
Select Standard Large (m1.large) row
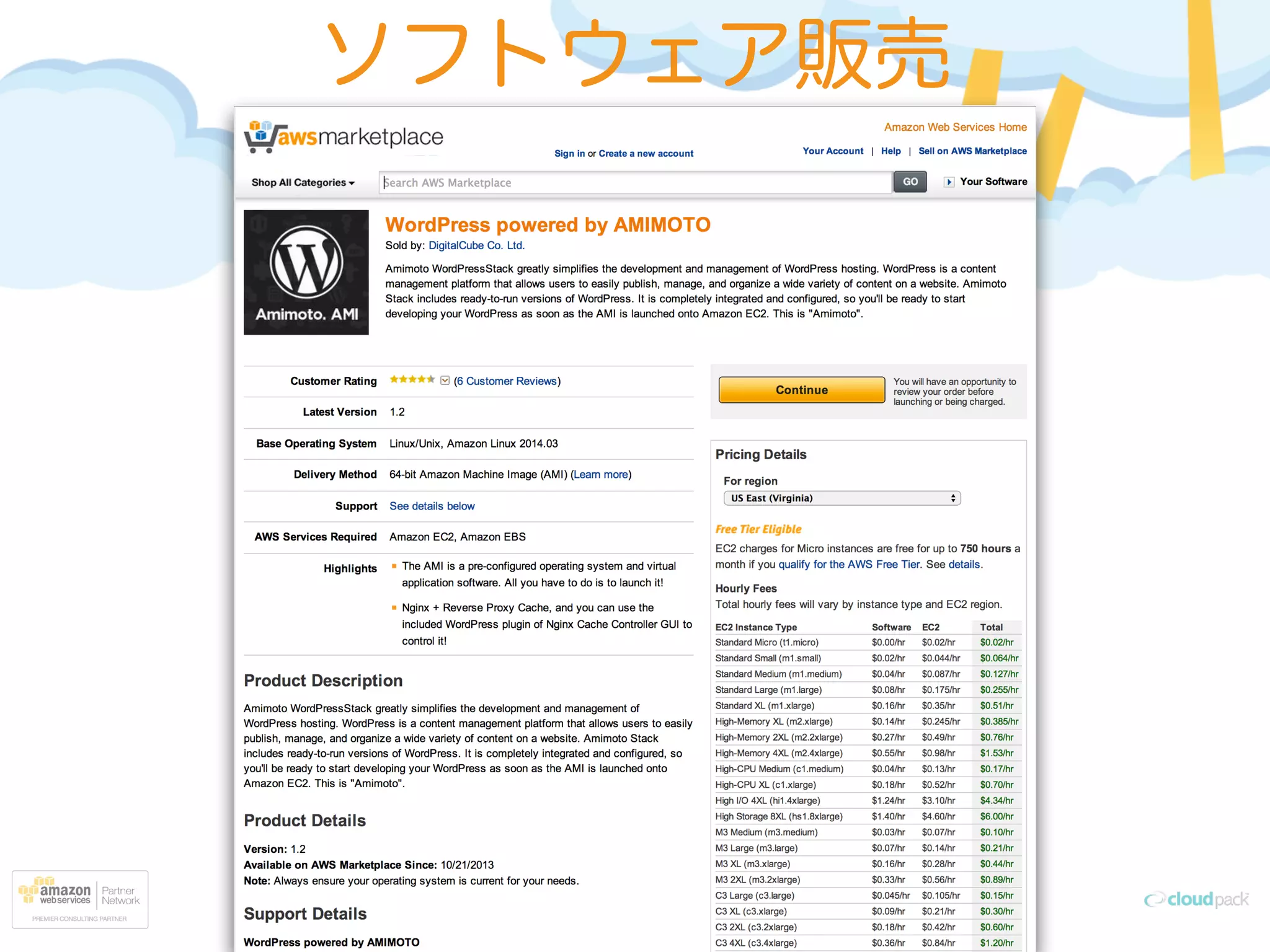click(868, 690)
